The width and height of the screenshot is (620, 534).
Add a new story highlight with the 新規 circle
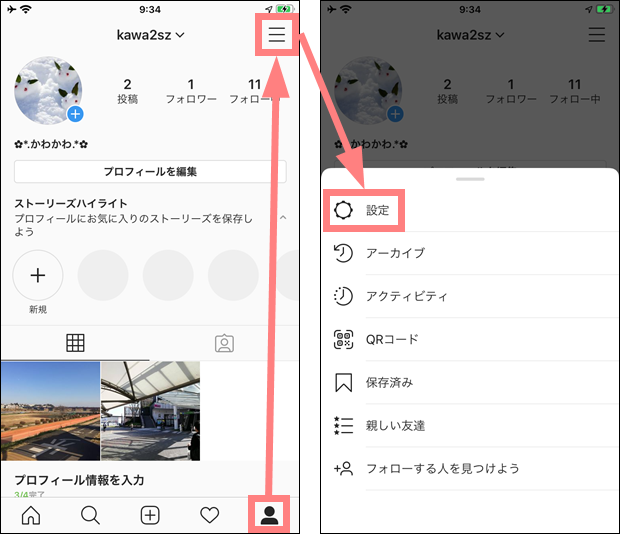pos(38,275)
